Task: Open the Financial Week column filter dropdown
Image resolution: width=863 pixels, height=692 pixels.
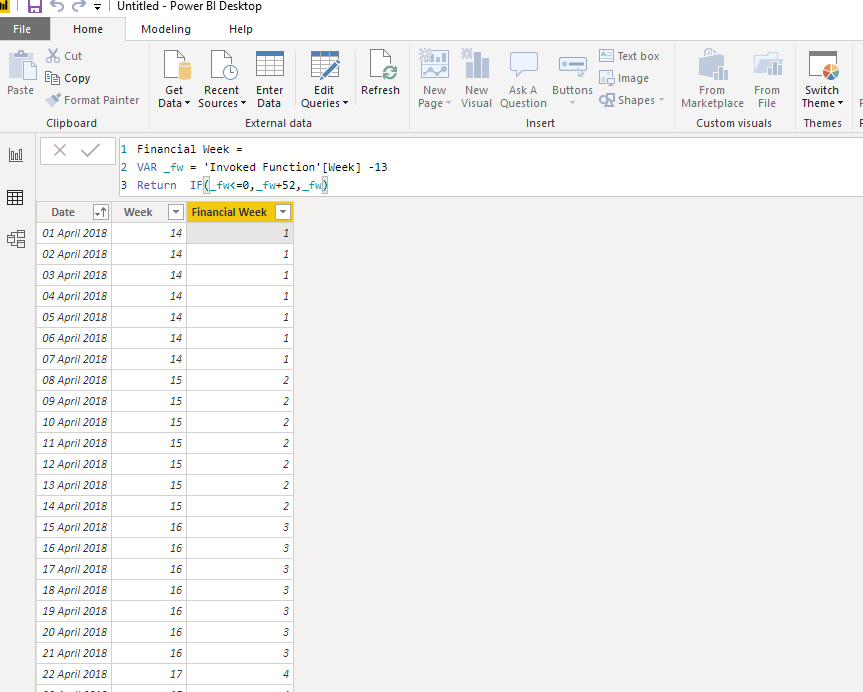Action: coord(283,212)
